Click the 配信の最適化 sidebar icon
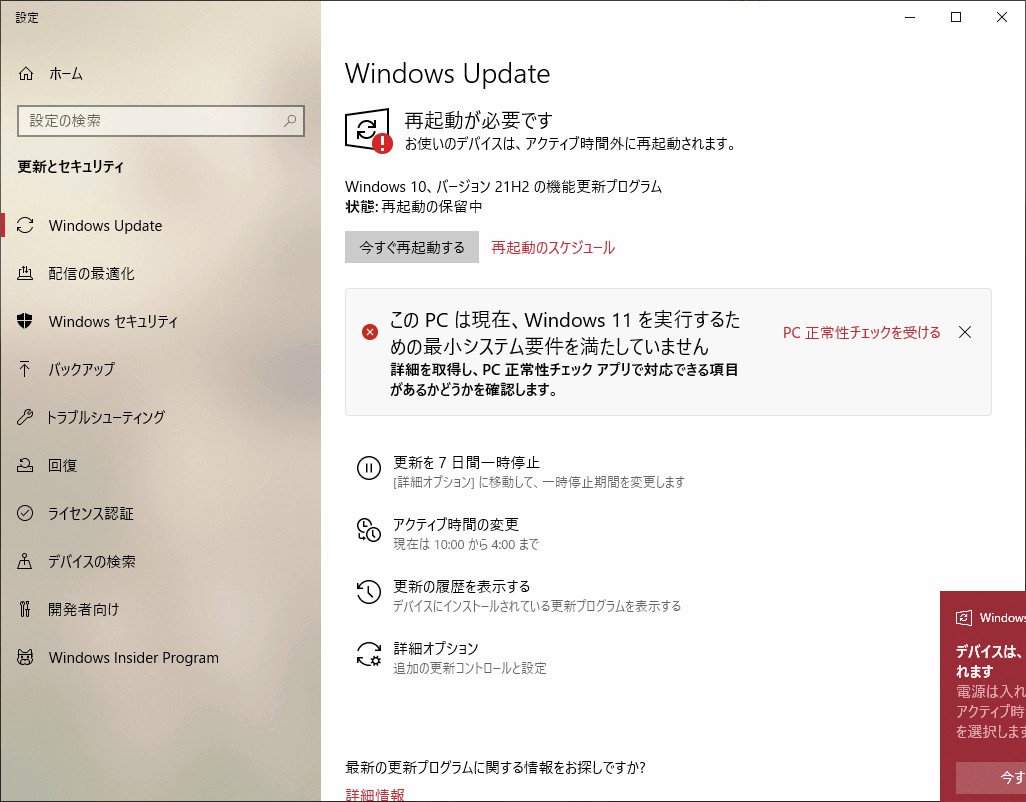This screenshot has height=802, width=1026. [25, 273]
